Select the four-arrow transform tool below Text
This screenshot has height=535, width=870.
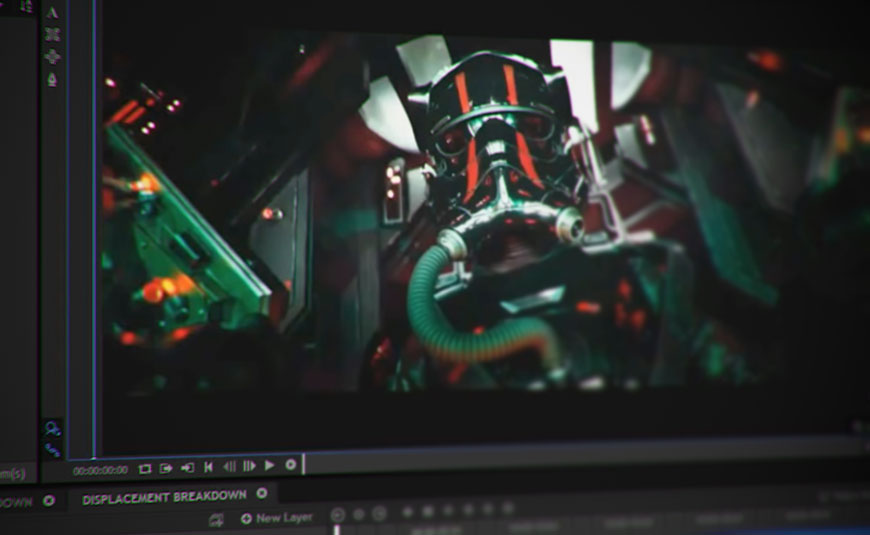coord(53,34)
